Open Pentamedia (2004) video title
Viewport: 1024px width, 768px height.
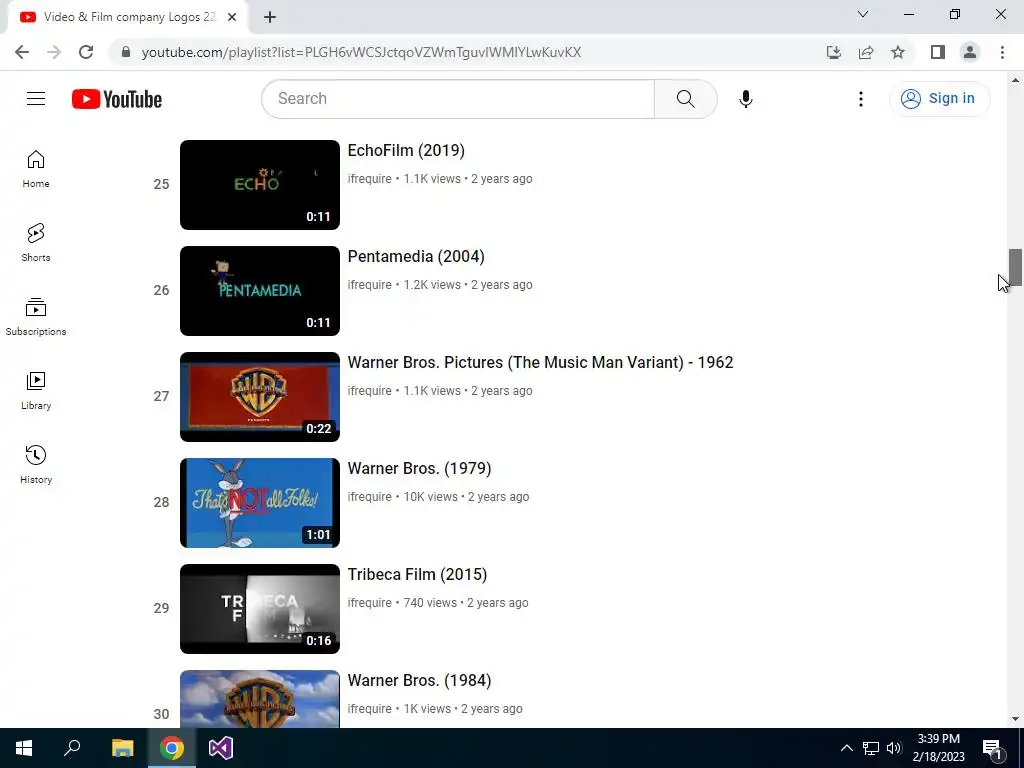[416, 257]
